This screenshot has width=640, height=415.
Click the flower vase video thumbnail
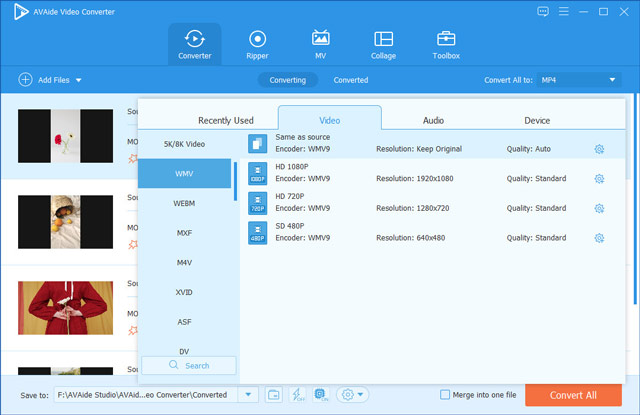coord(65,136)
